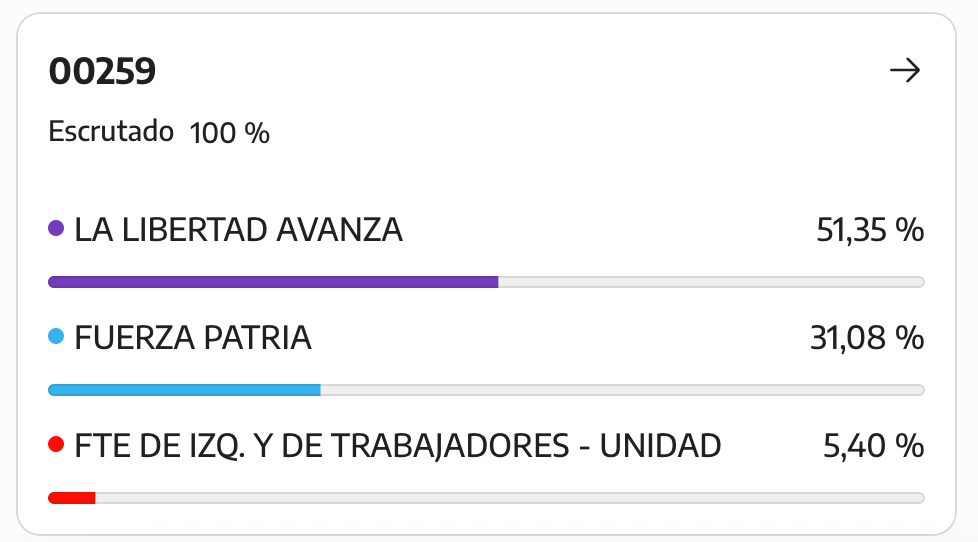Click the 5,40 % result value

873,446
